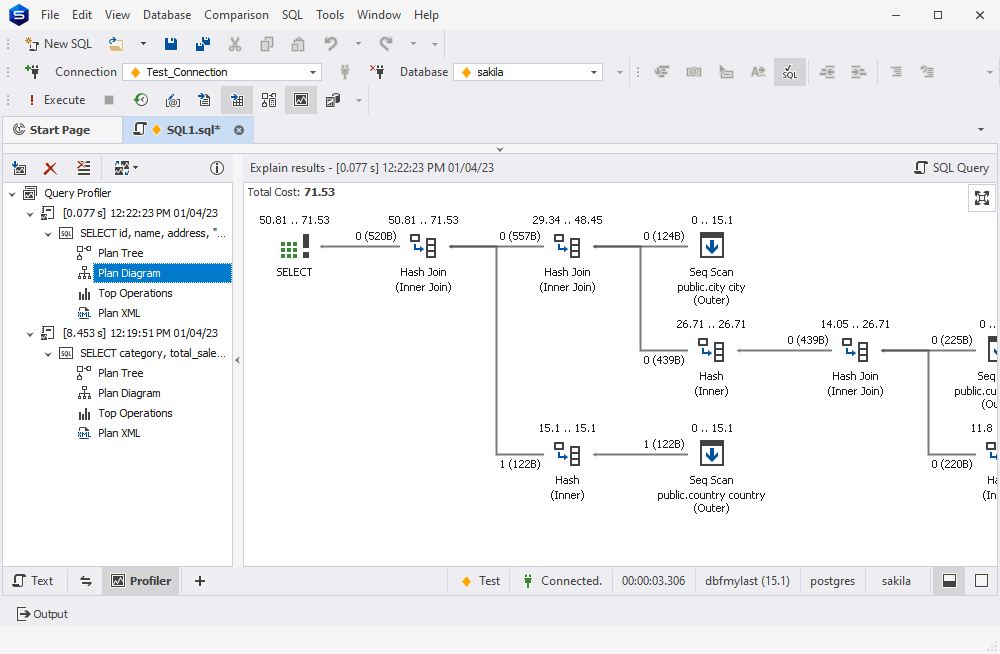The image size is (1000, 654).
Task: Click the Save All icon
Action: click(x=202, y=43)
